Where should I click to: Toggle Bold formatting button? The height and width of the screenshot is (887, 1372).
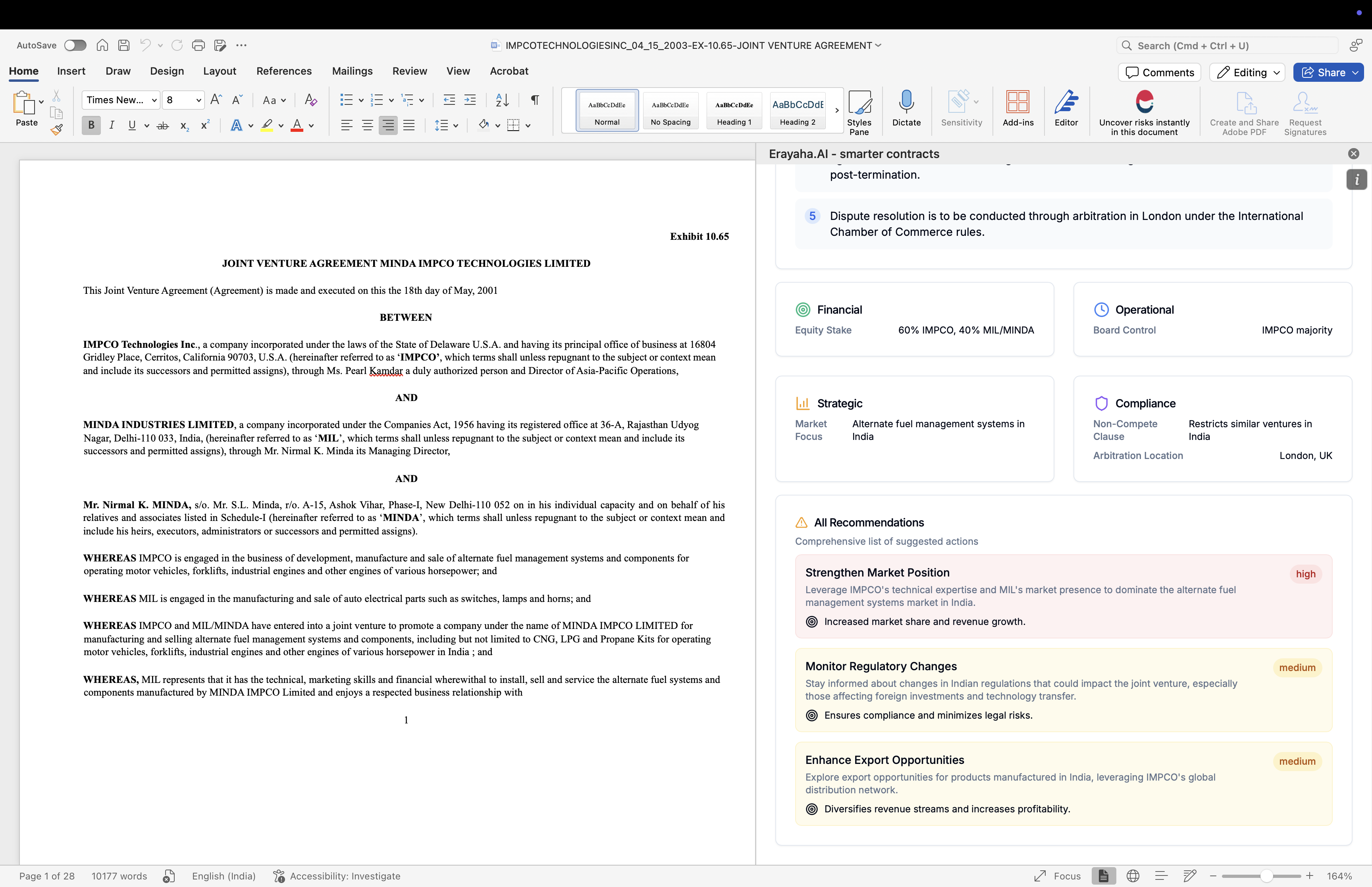click(x=91, y=125)
